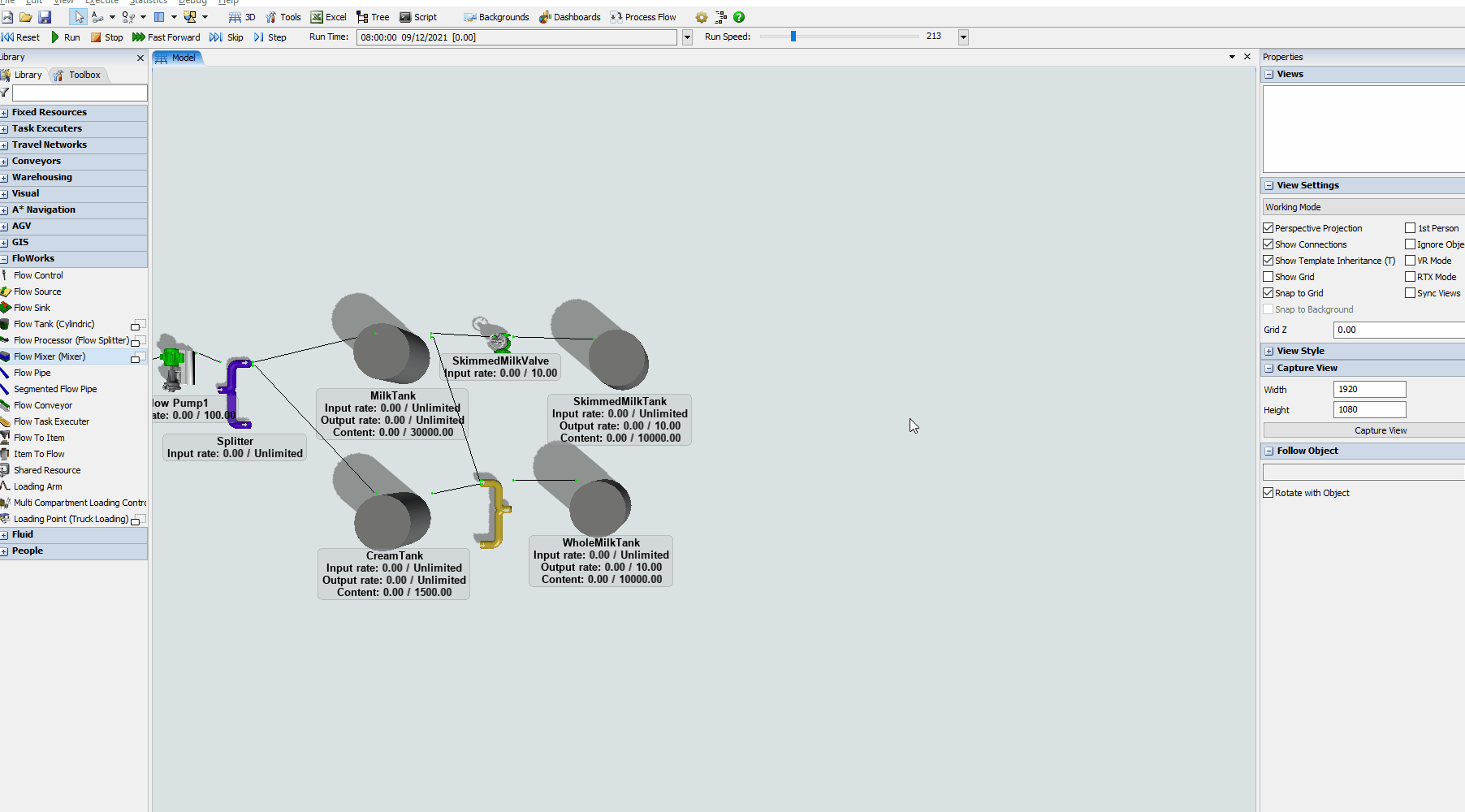
Task: Run the simulation
Action: point(66,37)
